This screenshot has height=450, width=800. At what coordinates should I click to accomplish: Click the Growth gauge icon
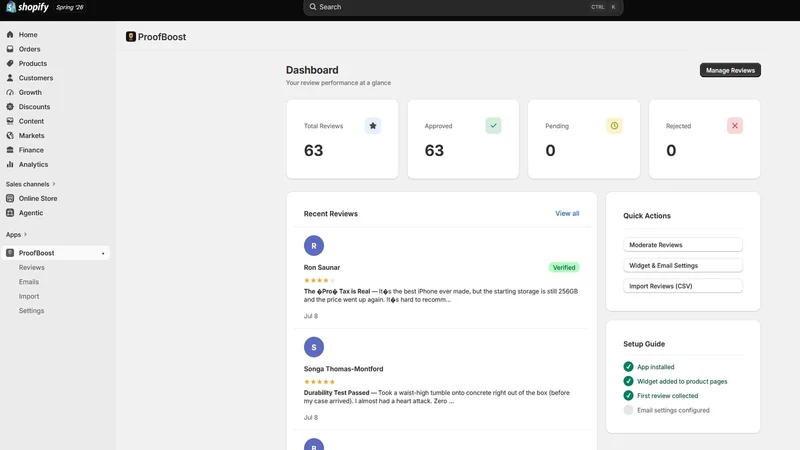[10, 92]
